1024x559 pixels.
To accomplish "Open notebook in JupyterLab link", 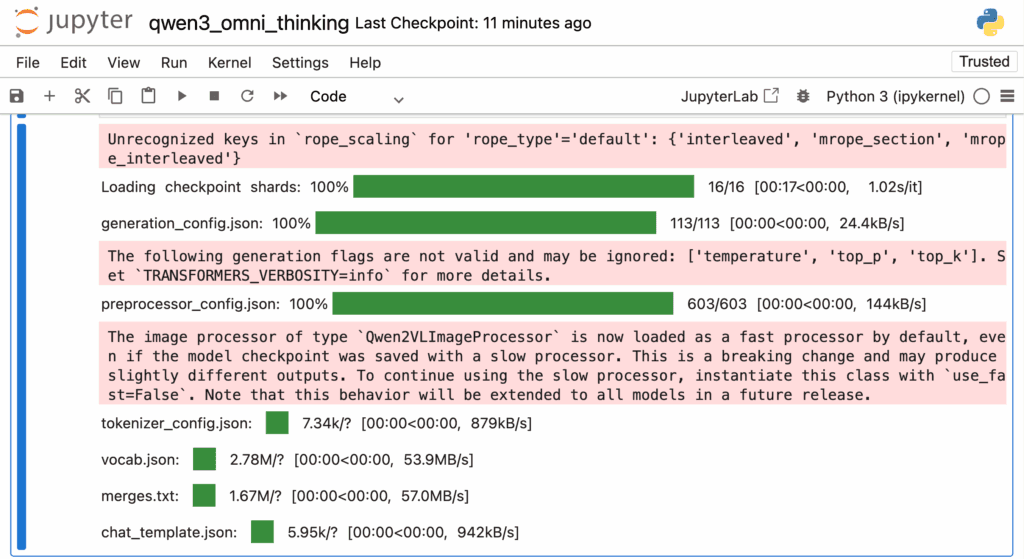I will 729,96.
